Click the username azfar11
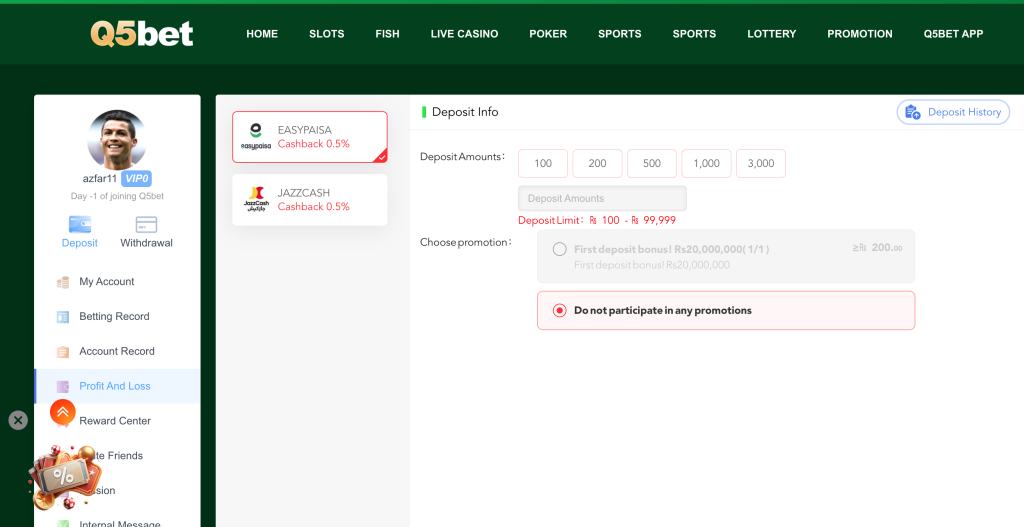Screen dimensions: 1024x527 pyautogui.click(x=100, y=179)
